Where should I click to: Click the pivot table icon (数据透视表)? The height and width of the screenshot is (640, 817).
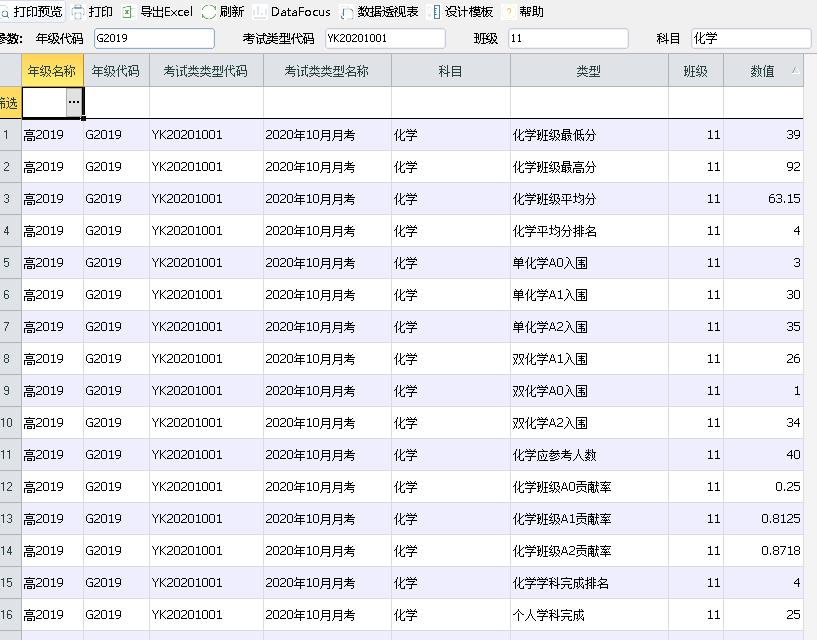coord(346,12)
